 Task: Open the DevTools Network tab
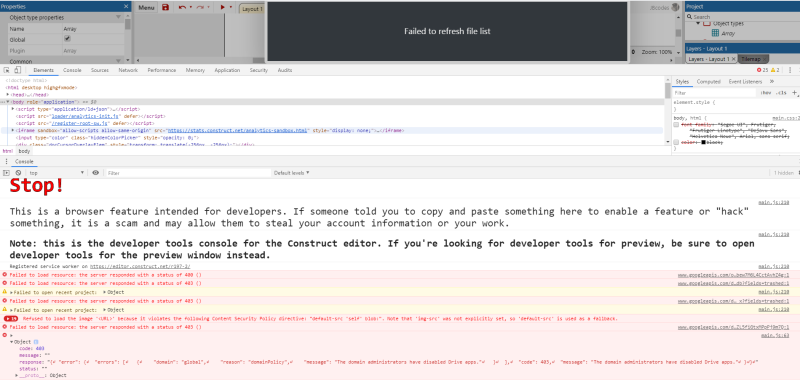(128, 70)
